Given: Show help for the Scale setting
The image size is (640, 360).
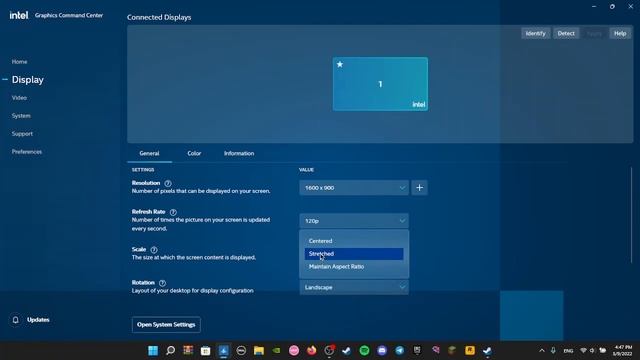Looking at the screenshot, I should coord(154,249).
